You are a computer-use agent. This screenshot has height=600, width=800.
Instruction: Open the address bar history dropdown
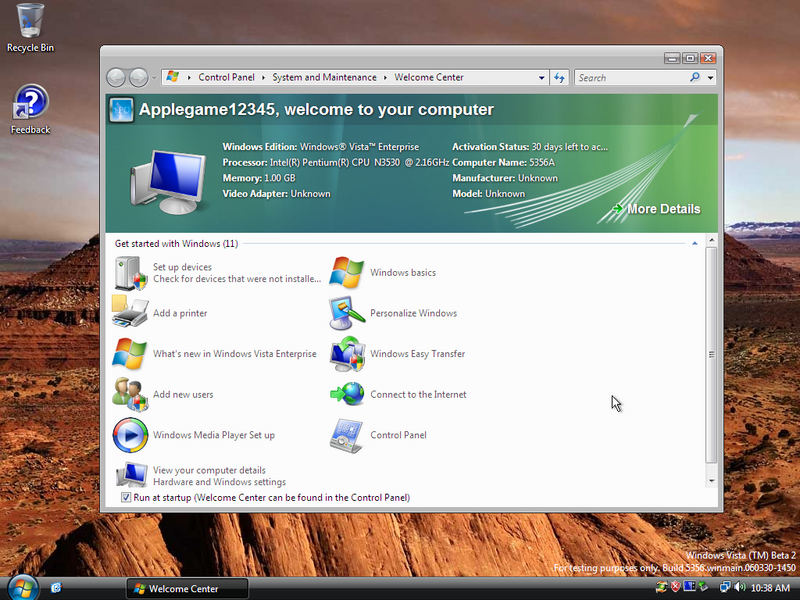pyautogui.click(x=541, y=78)
